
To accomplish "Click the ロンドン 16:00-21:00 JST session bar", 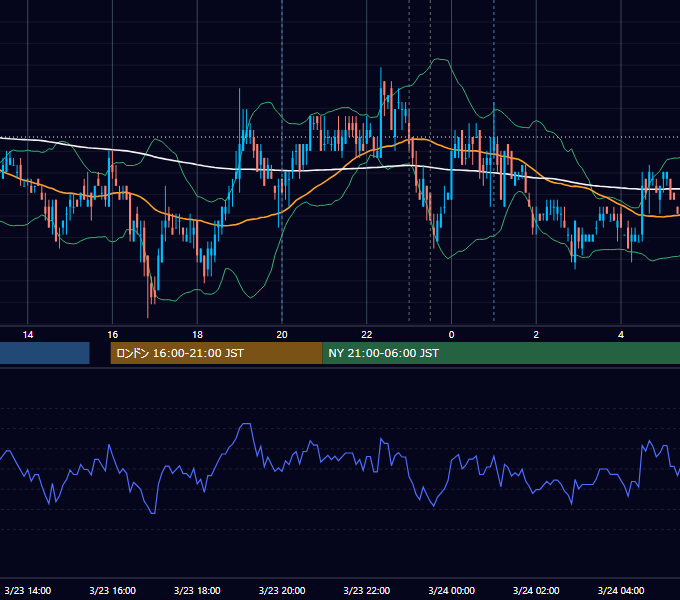I will click(216, 353).
